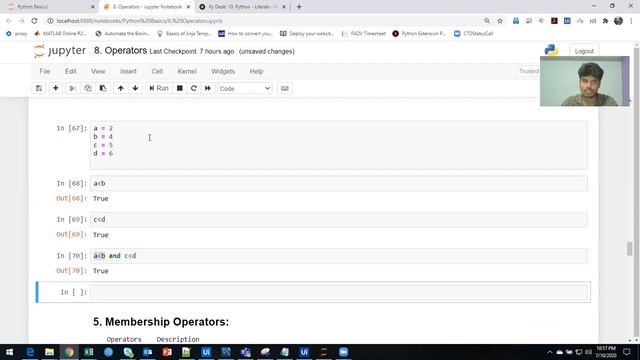
Task: Open the MATLAB Online bookmark
Action: click(60, 33)
